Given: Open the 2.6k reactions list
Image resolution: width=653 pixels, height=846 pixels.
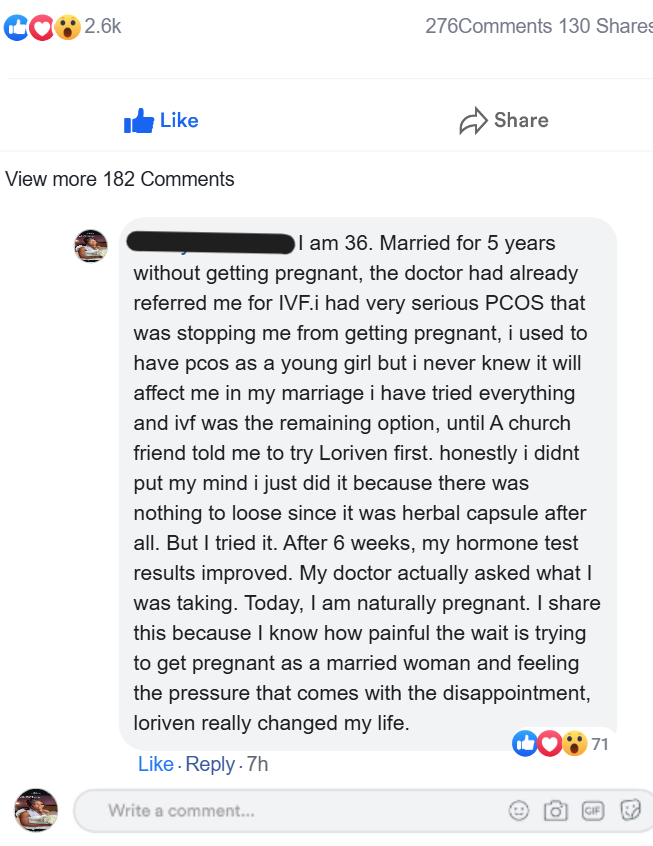Looking at the screenshot, I should click(103, 27).
